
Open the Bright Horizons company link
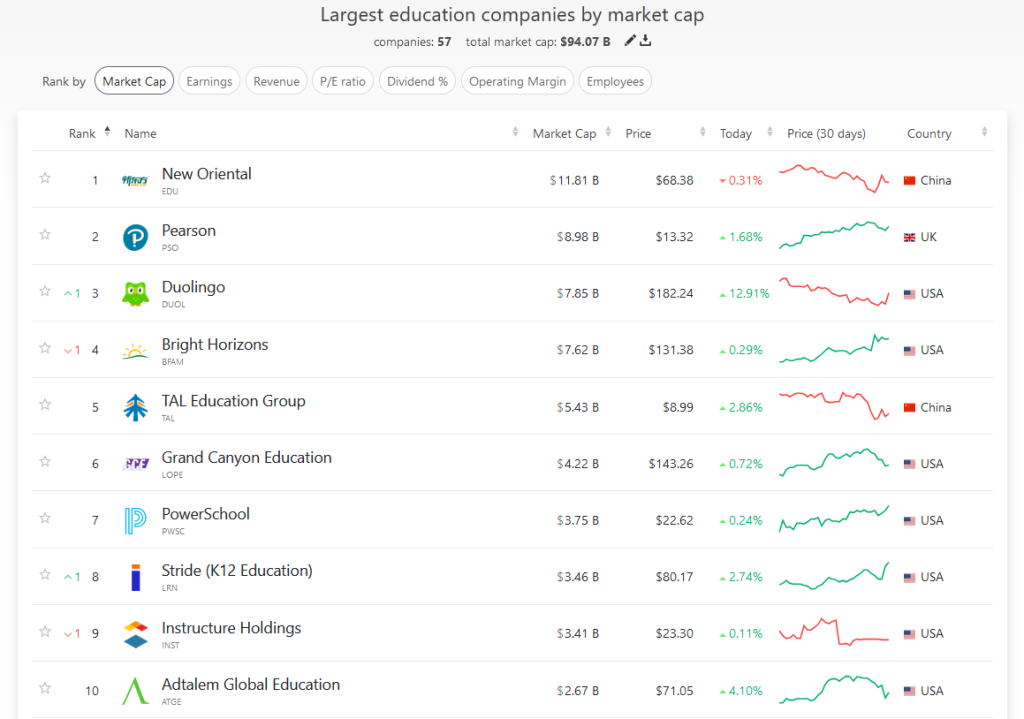[215, 344]
